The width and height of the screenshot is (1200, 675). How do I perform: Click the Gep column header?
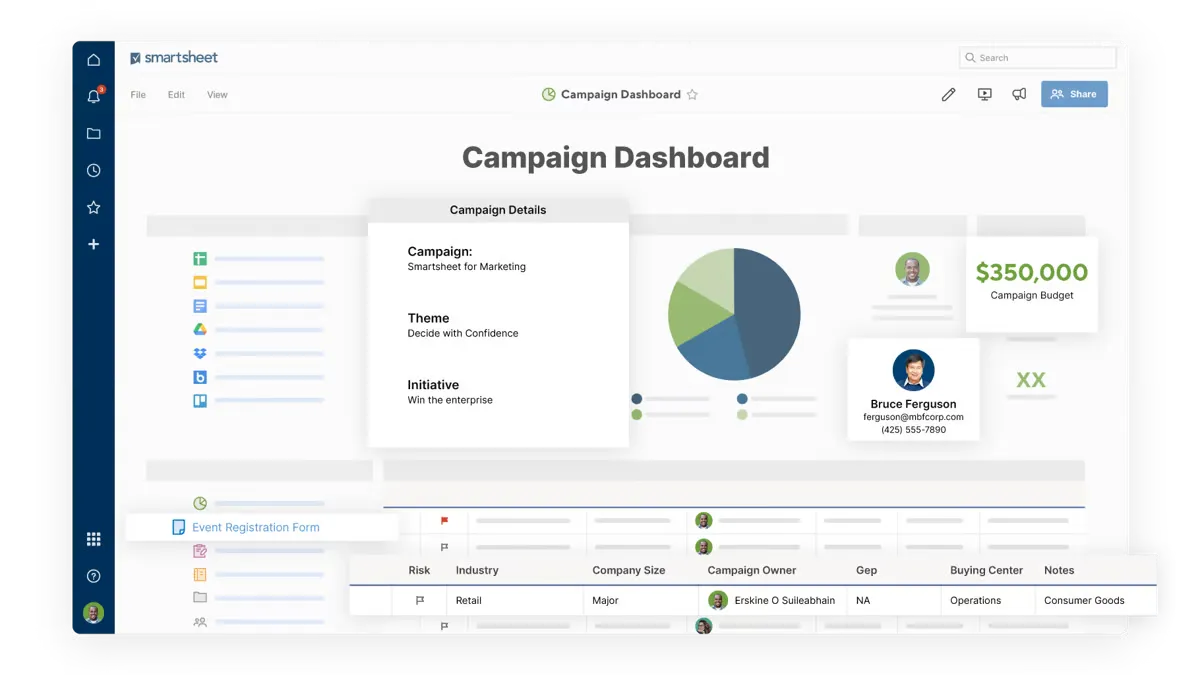(x=867, y=570)
